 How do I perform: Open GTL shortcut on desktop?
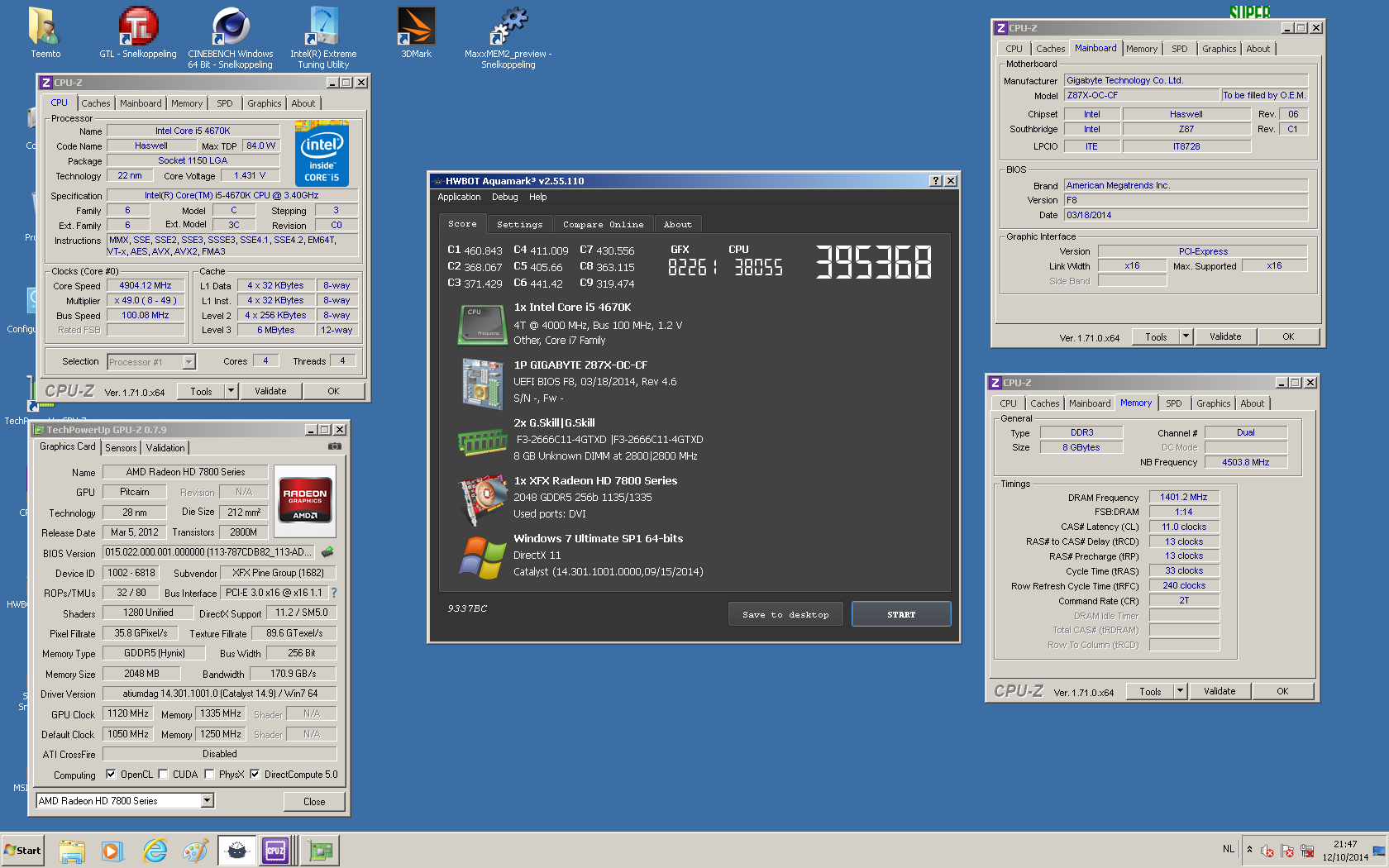pyautogui.click(x=138, y=33)
